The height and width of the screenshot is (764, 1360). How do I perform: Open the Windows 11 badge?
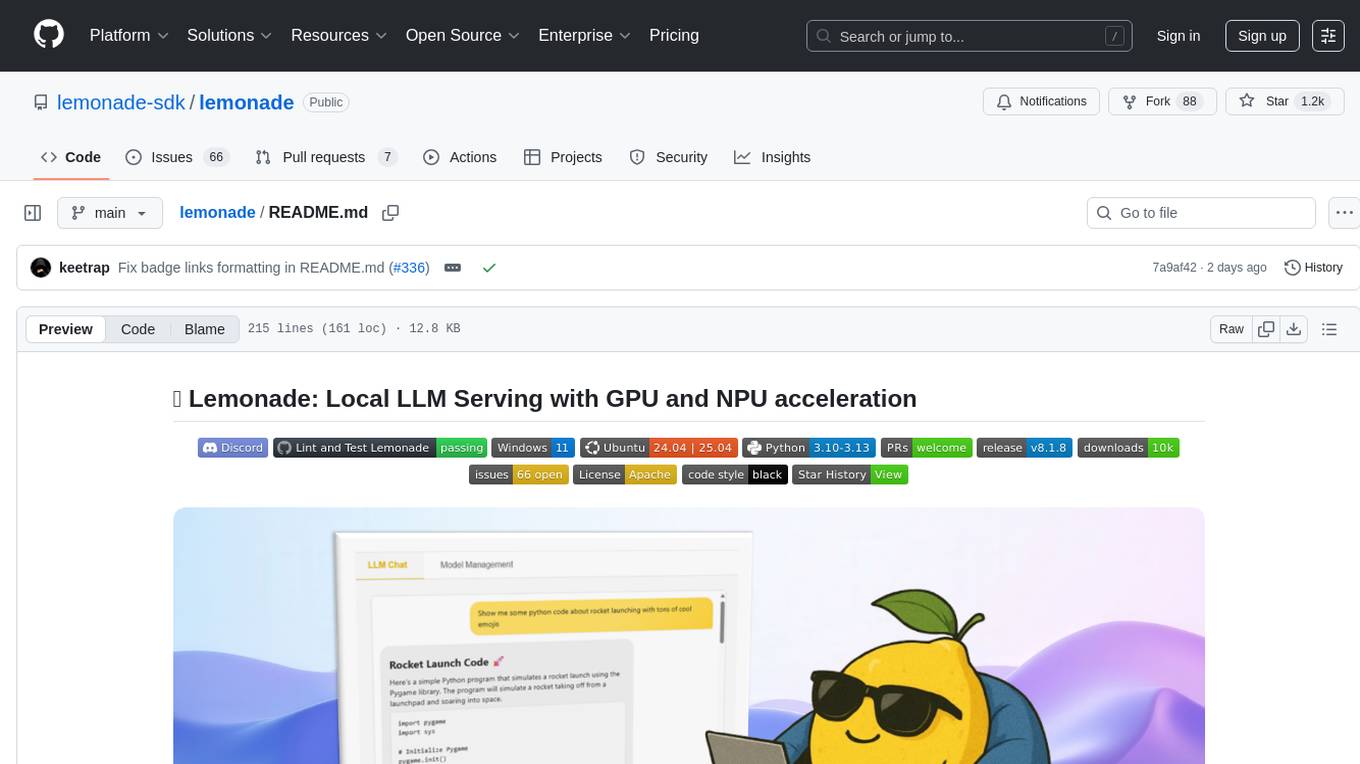(x=533, y=448)
